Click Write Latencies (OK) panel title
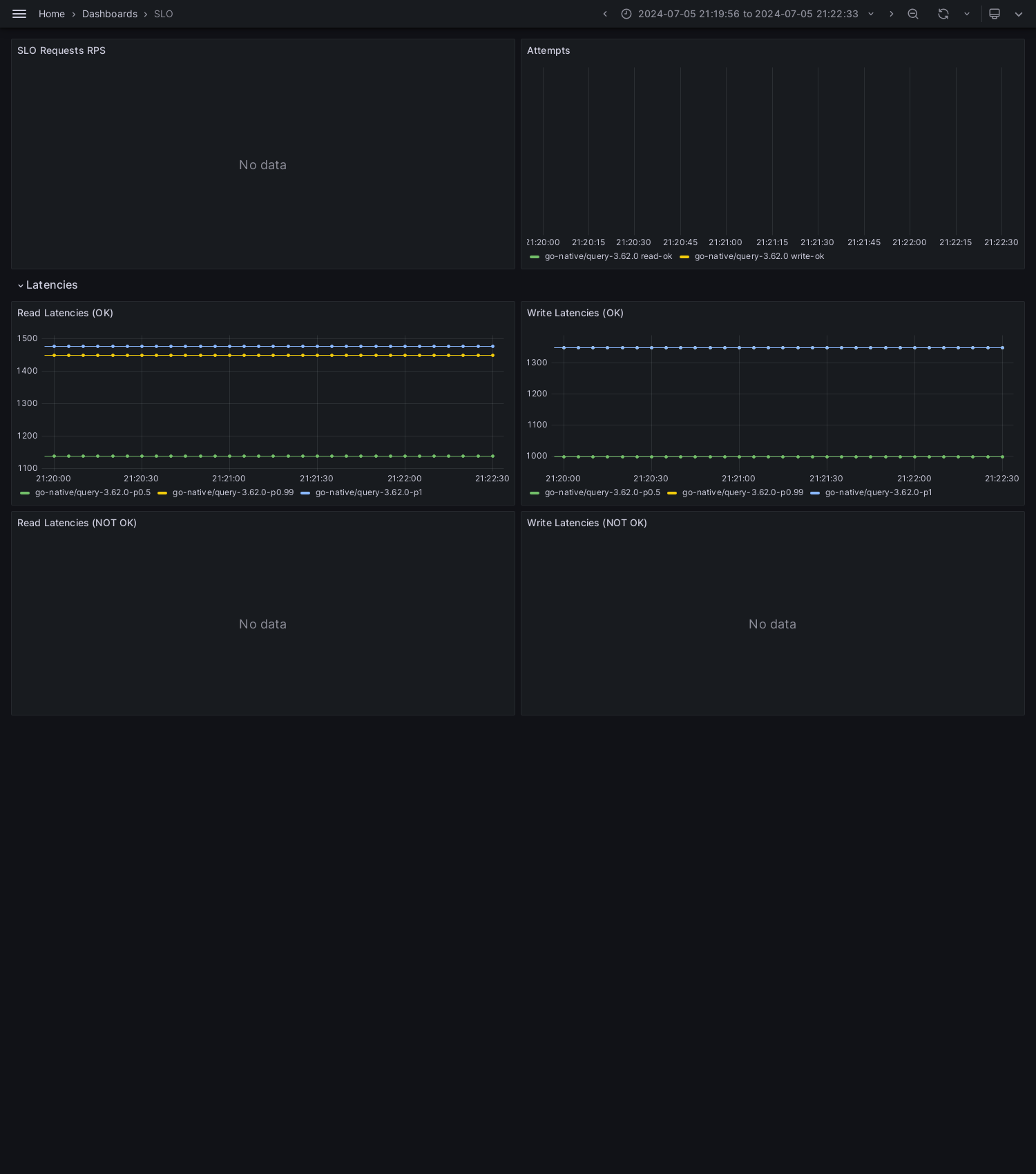The image size is (1036, 1174). click(x=575, y=313)
